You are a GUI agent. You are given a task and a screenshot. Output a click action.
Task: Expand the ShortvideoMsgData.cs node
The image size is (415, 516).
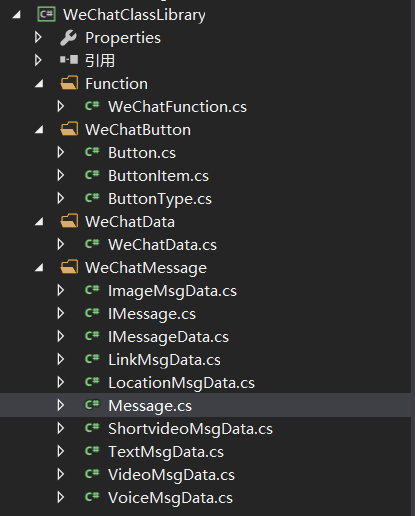coord(61,428)
